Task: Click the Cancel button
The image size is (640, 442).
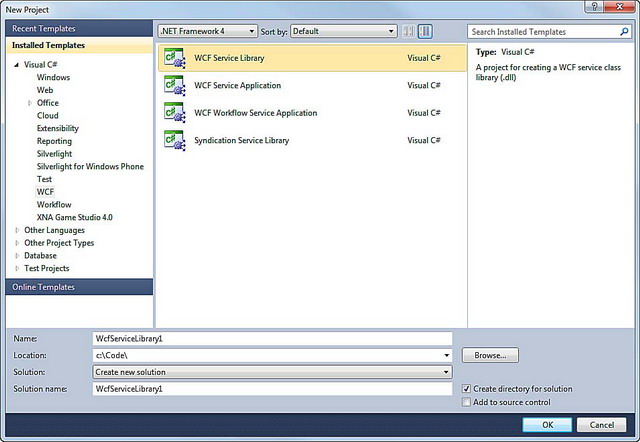Action: [601, 424]
